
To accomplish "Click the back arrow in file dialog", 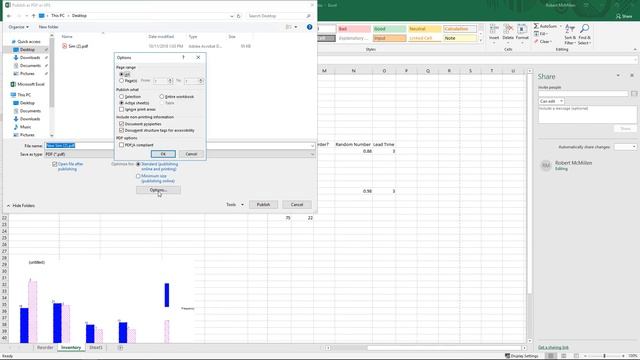I will [x=9, y=16].
